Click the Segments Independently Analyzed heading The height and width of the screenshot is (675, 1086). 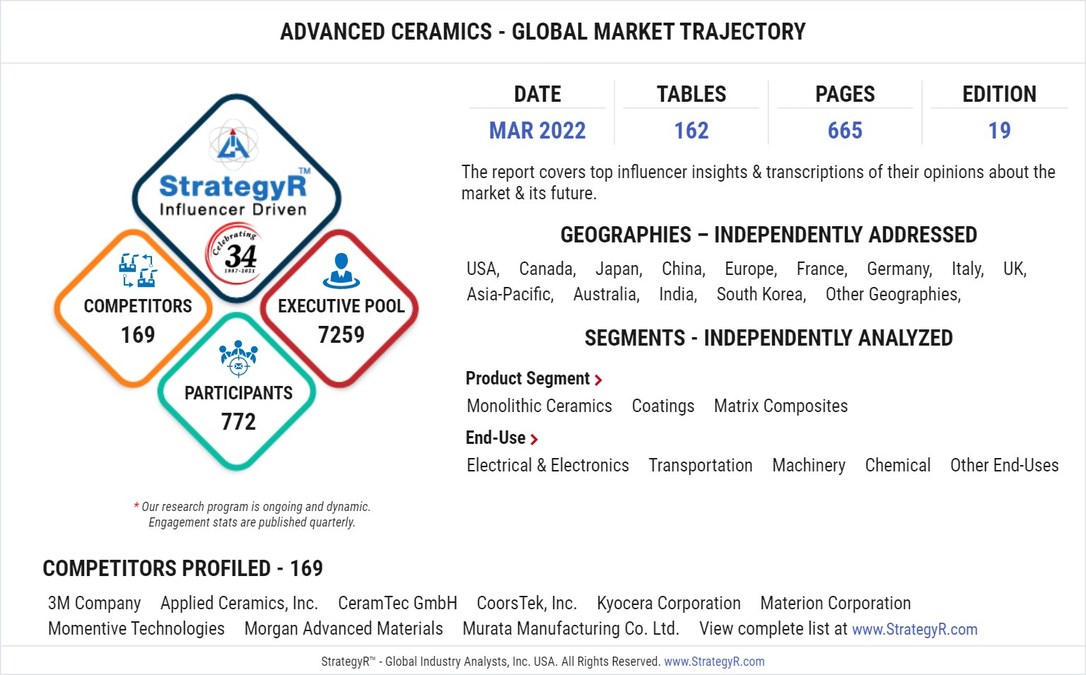[x=768, y=338]
